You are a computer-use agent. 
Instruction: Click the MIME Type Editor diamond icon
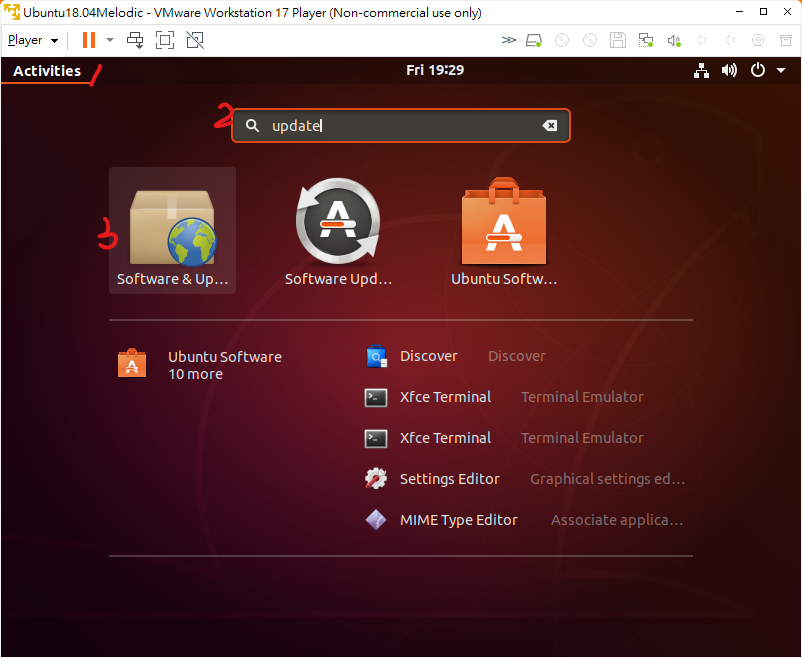coord(376,520)
